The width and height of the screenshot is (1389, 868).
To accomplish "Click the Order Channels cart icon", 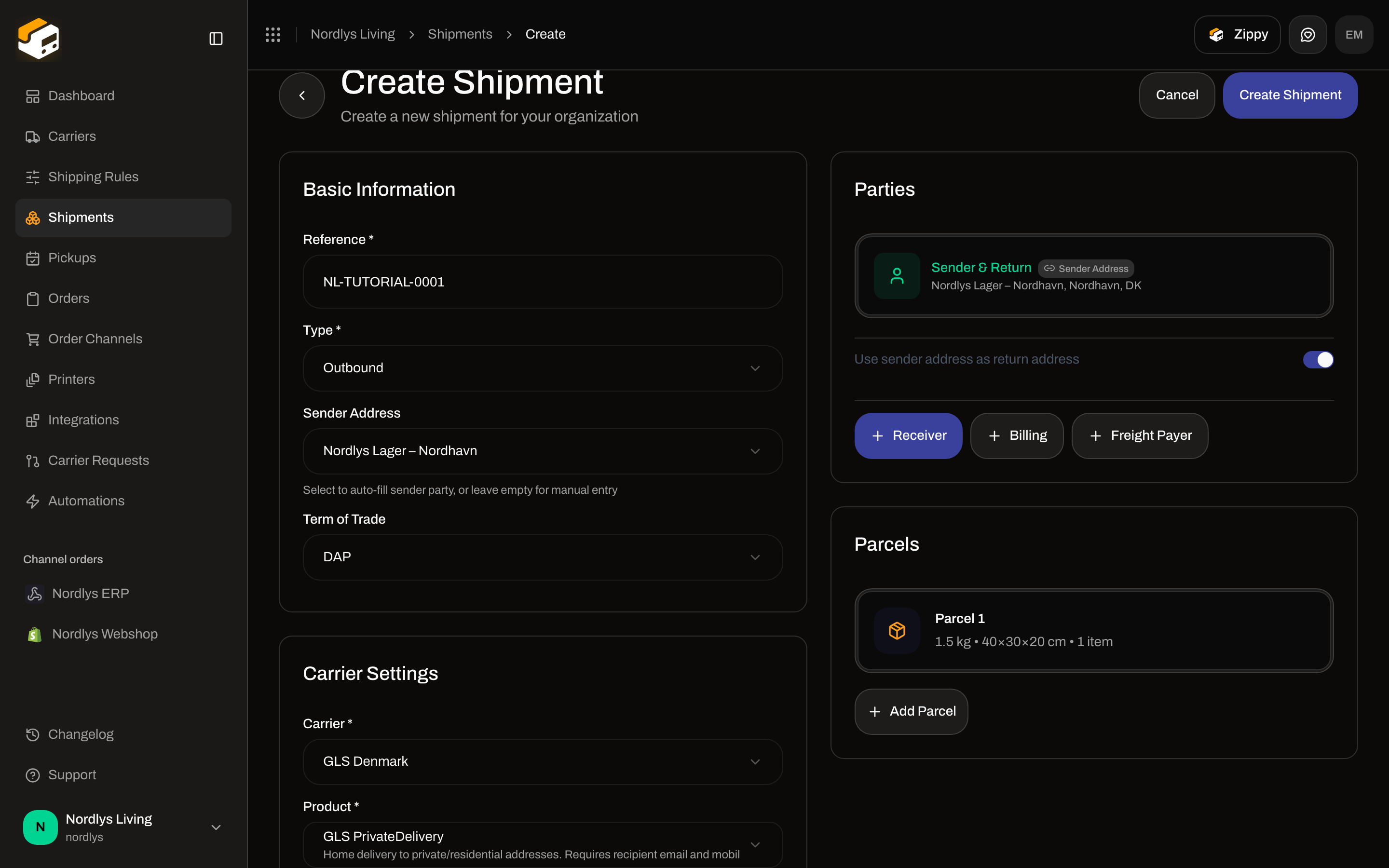I will pyautogui.click(x=33, y=339).
